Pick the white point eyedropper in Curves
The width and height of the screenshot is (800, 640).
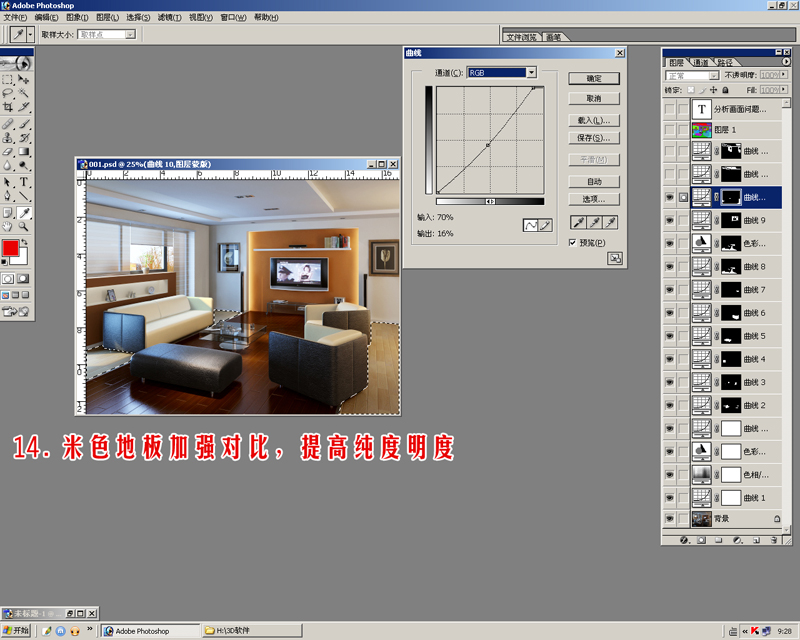[611, 222]
